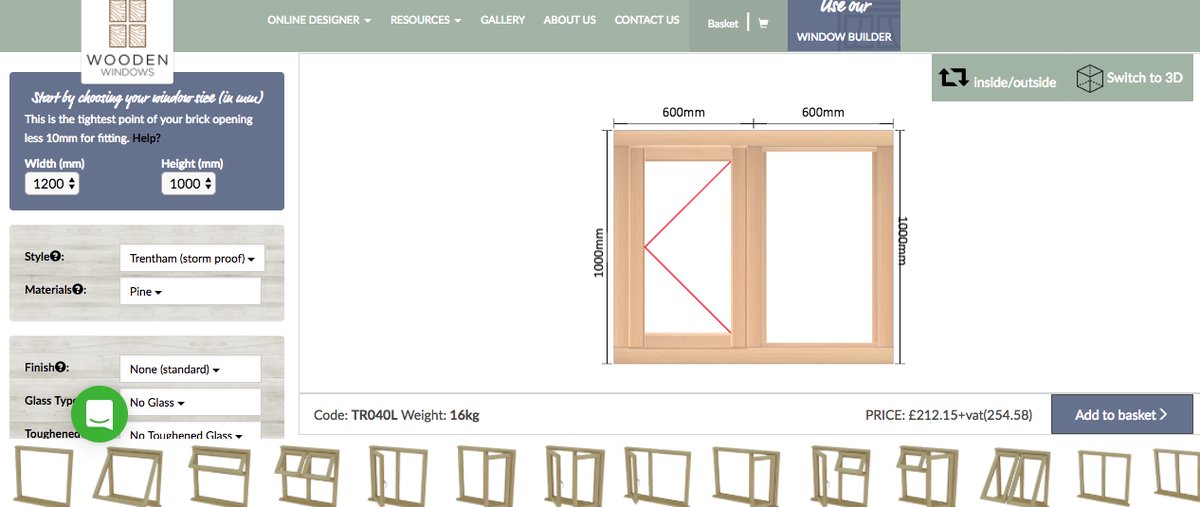The image size is (1200, 507).
Task: Click the inside/outside swap arrows icon
Action: point(953,78)
